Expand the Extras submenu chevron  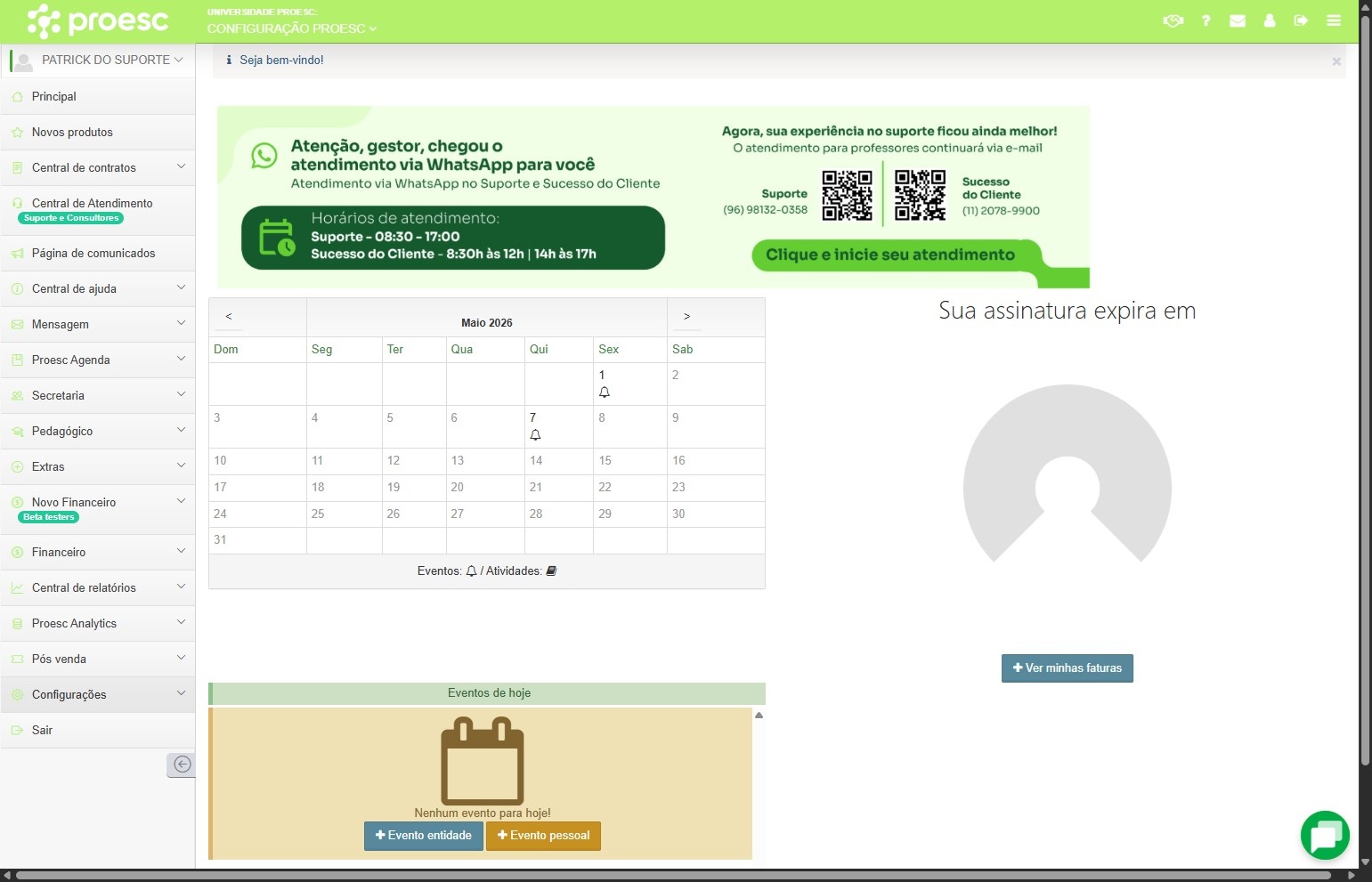point(181,465)
